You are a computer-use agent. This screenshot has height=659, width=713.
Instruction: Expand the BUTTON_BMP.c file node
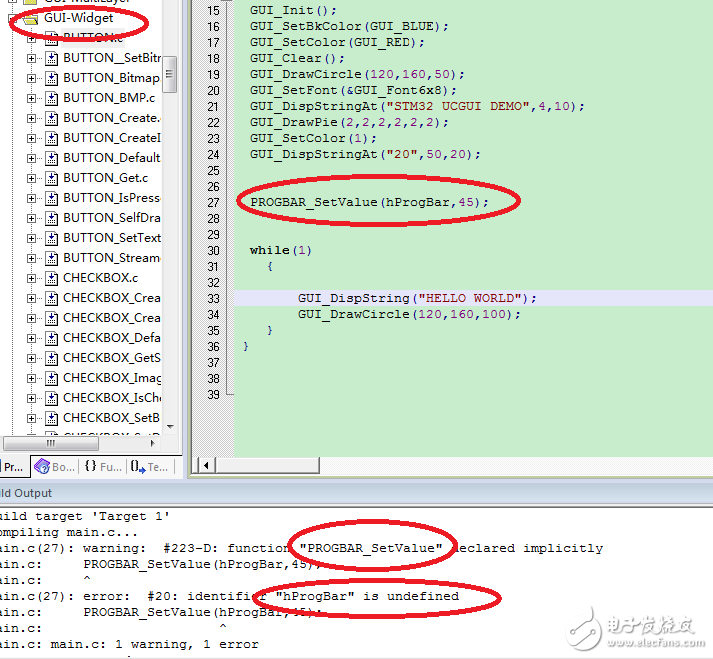point(31,98)
